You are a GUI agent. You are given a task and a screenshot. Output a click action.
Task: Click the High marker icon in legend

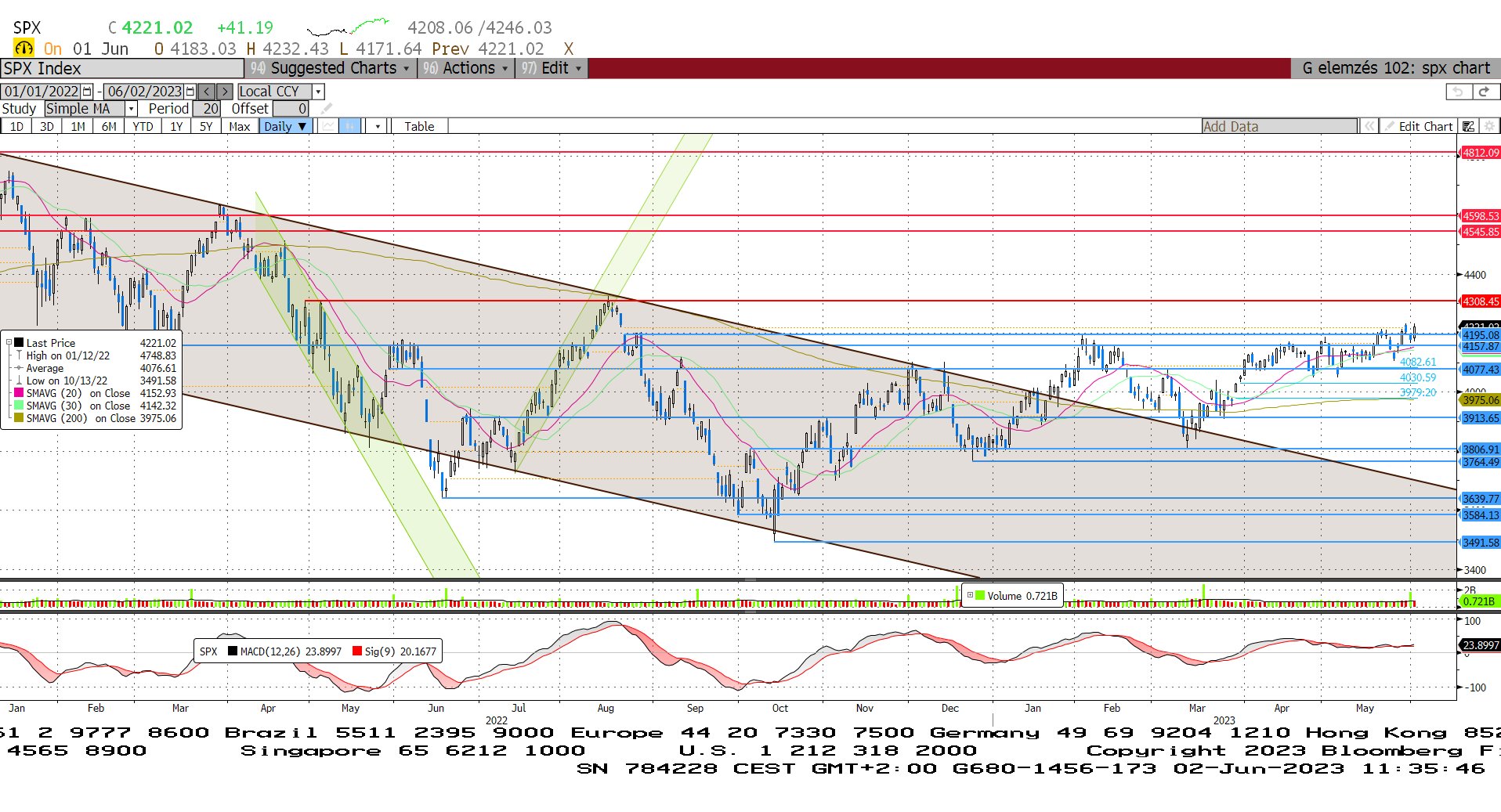click(x=19, y=355)
